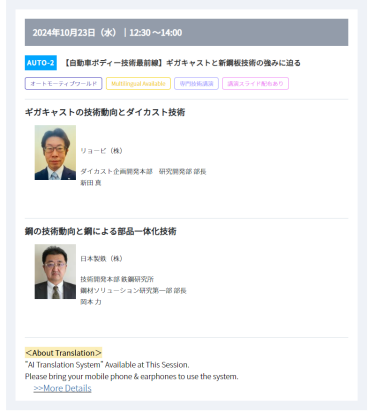This screenshot has height=412, width=375.
Task: Click the AUTO-2 session badge
Action: [x=41, y=63]
